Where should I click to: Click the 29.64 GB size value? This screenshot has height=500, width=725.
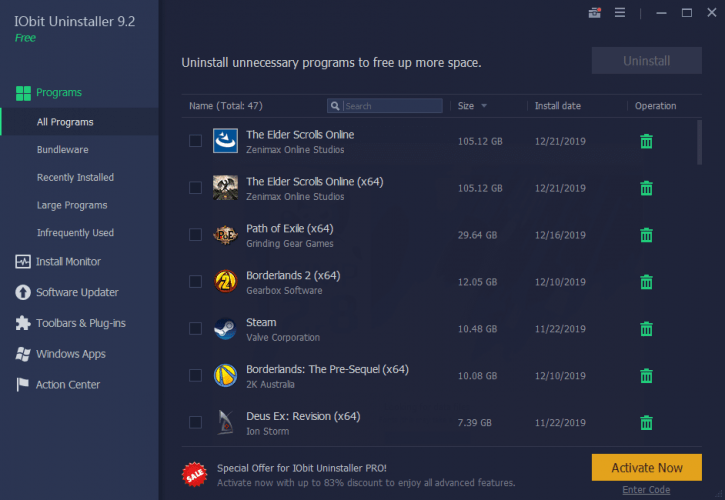tap(477, 235)
